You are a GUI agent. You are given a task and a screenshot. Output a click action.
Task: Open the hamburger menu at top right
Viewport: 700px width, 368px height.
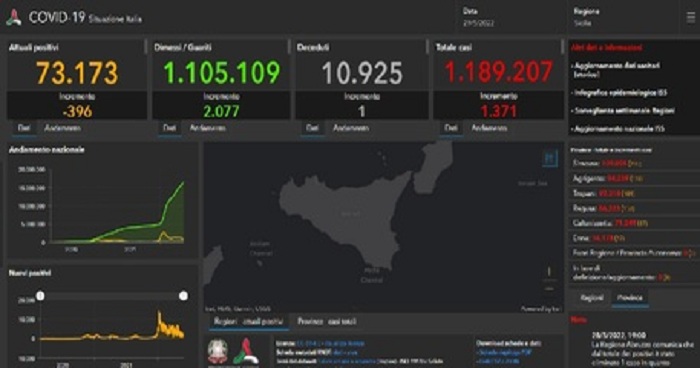pos(690,17)
